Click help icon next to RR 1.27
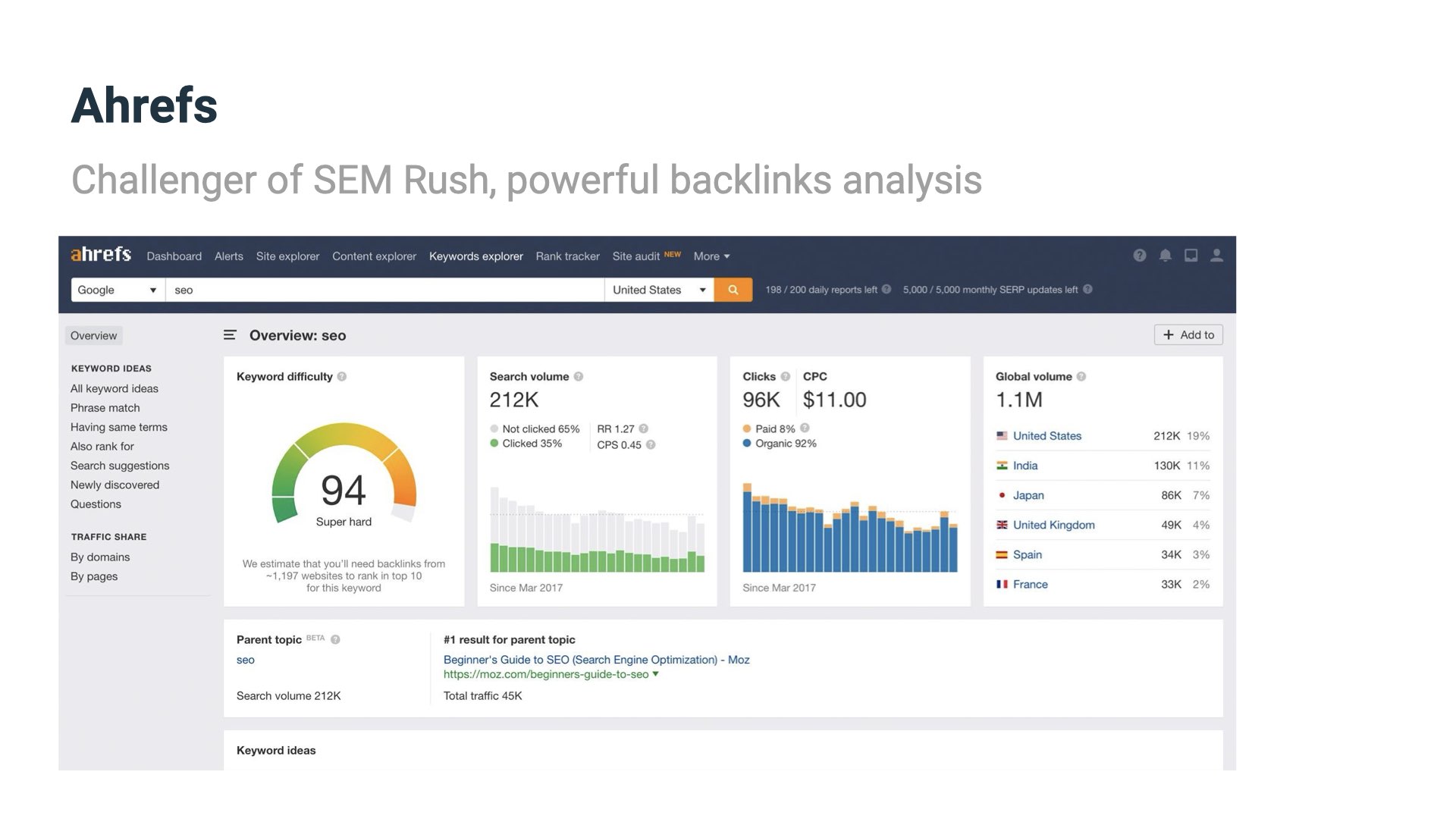This screenshot has height=819, width=1456. [644, 428]
